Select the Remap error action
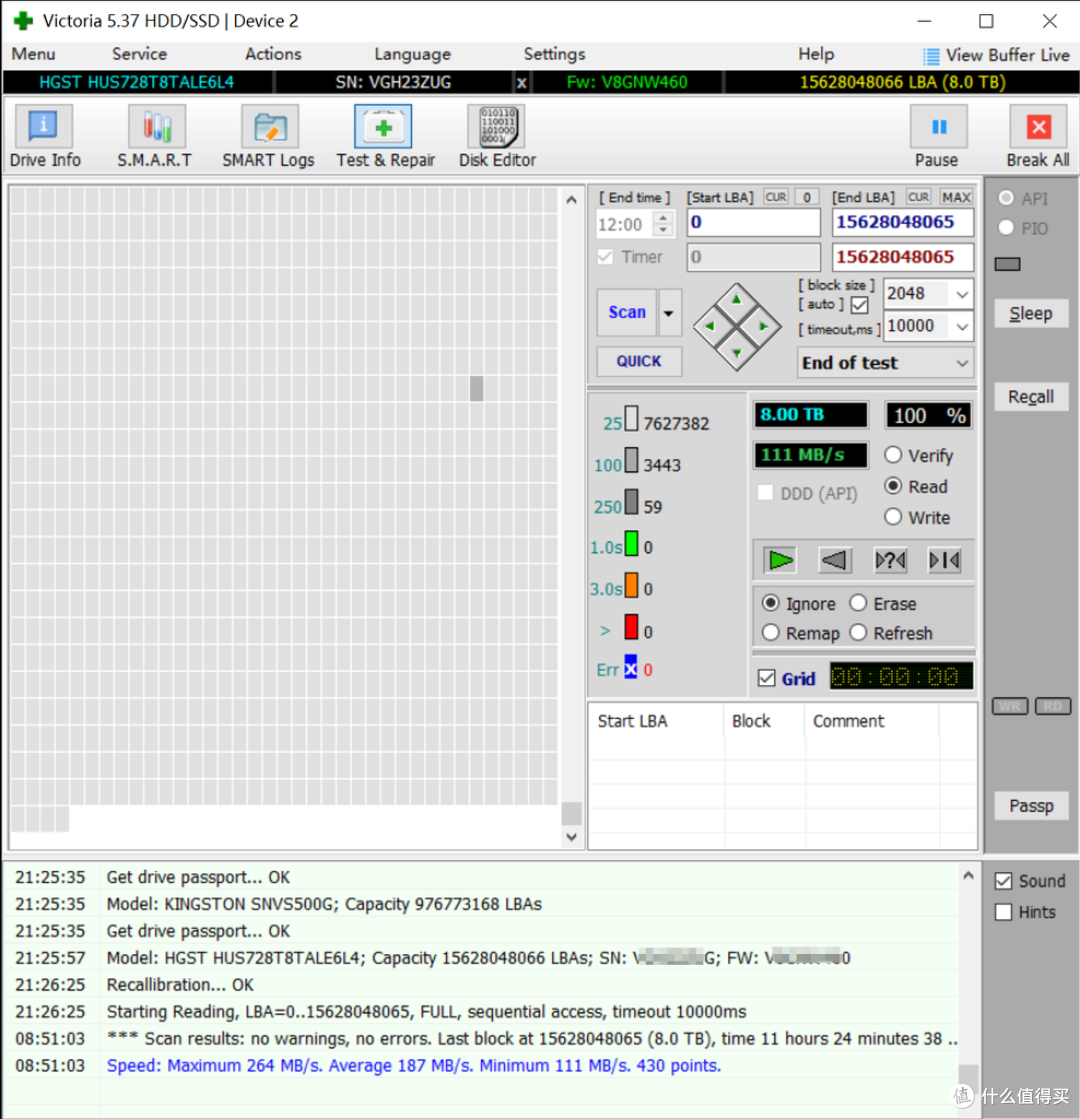This screenshot has height=1119, width=1080. point(770,632)
